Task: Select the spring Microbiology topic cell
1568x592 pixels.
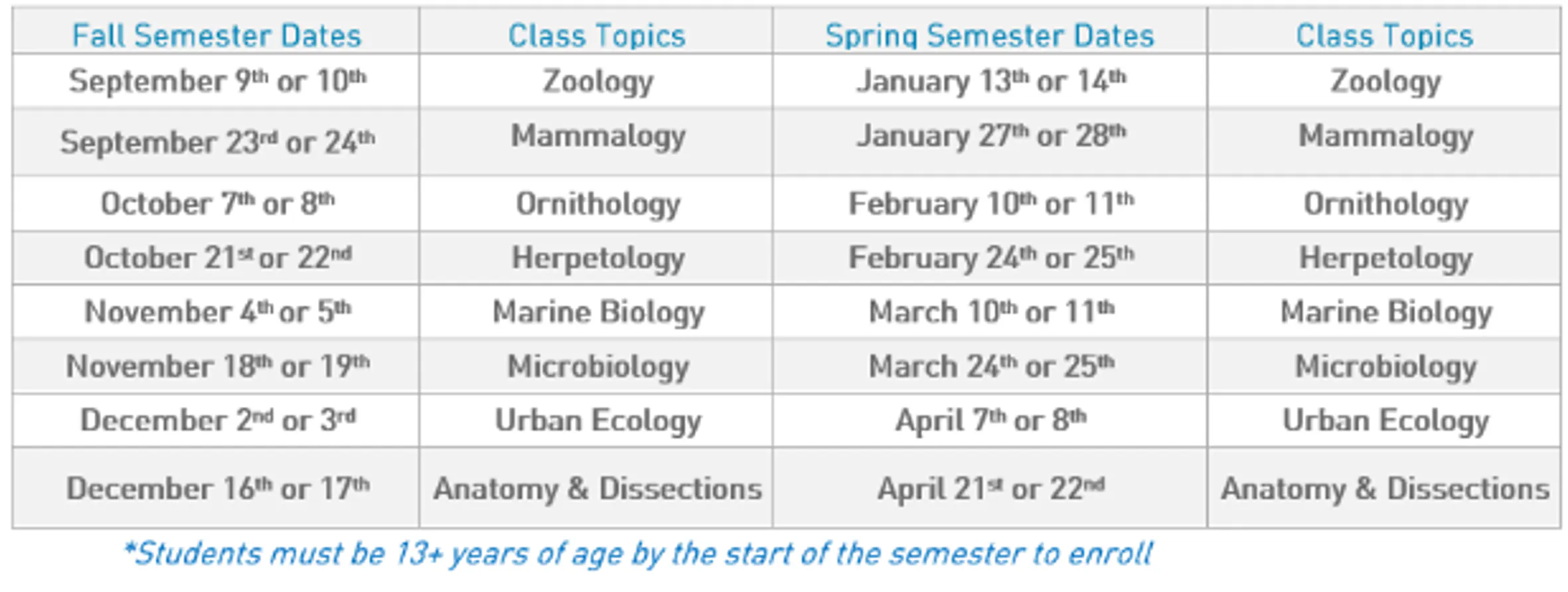Action: pyautogui.click(x=1385, y=367)
